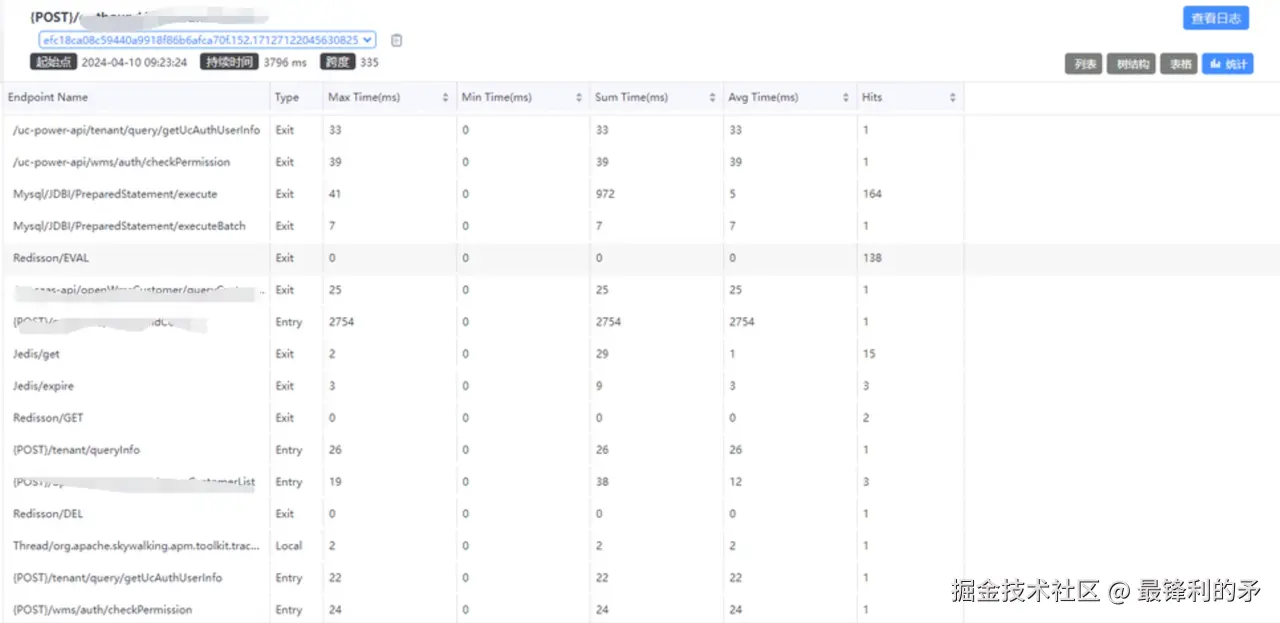Switch to 列表 list view
This screenshot has height=623, width=1280.
click(1083, 64)
